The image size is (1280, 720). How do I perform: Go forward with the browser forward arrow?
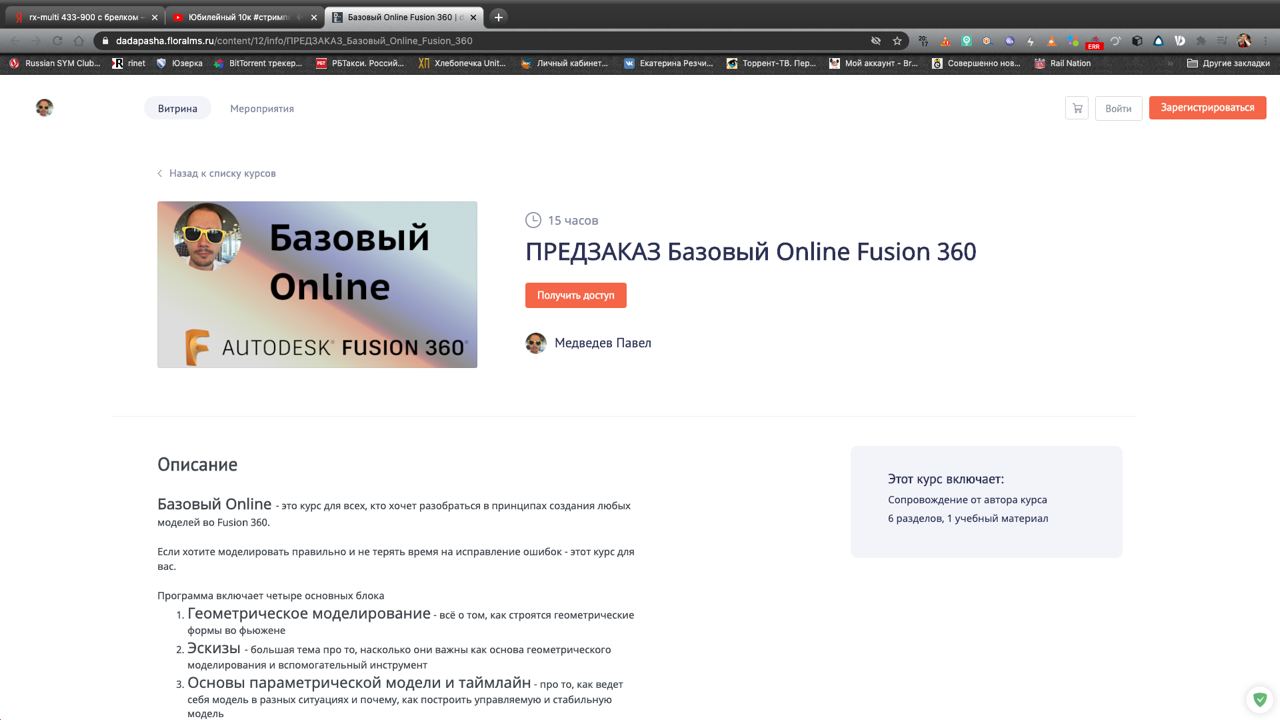pyautogui.click(x=36, y=41)
